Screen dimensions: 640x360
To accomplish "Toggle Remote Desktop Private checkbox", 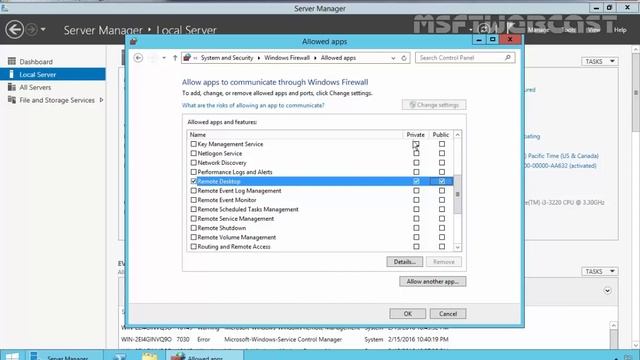I will click(x=416, y=181).
